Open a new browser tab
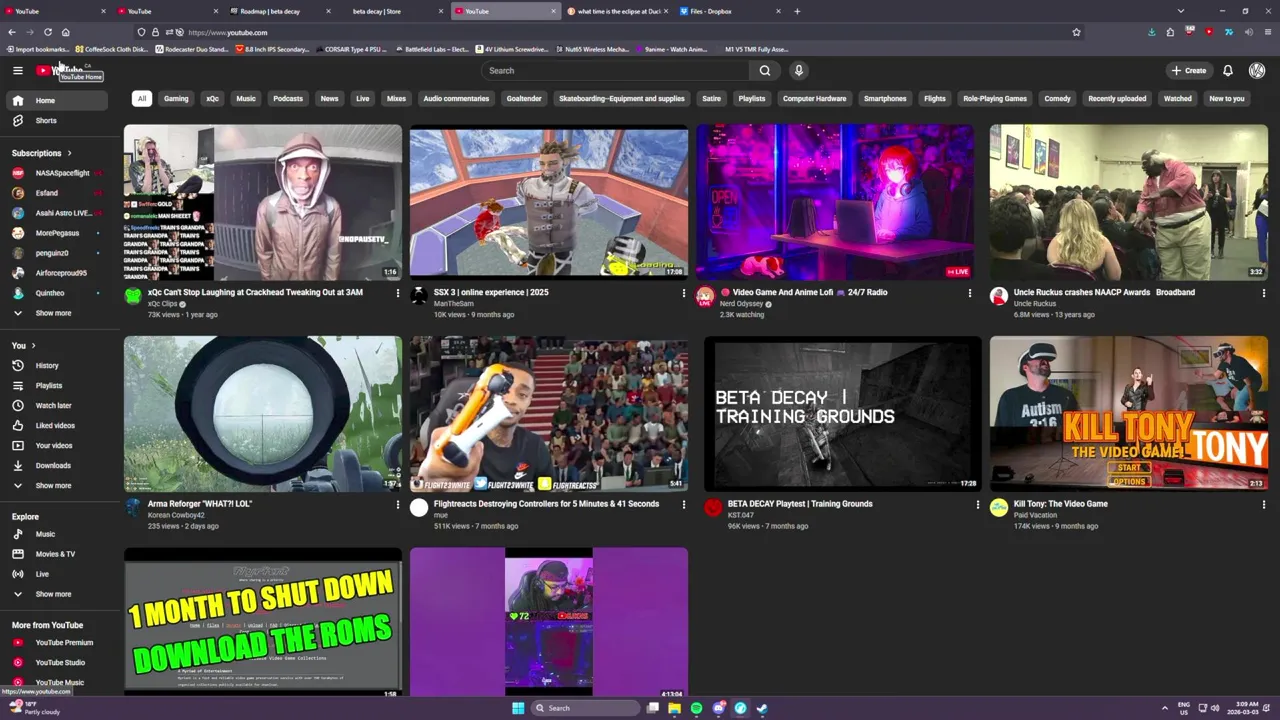The height and width of the screenshot is (720, 1280). [797, 11]
